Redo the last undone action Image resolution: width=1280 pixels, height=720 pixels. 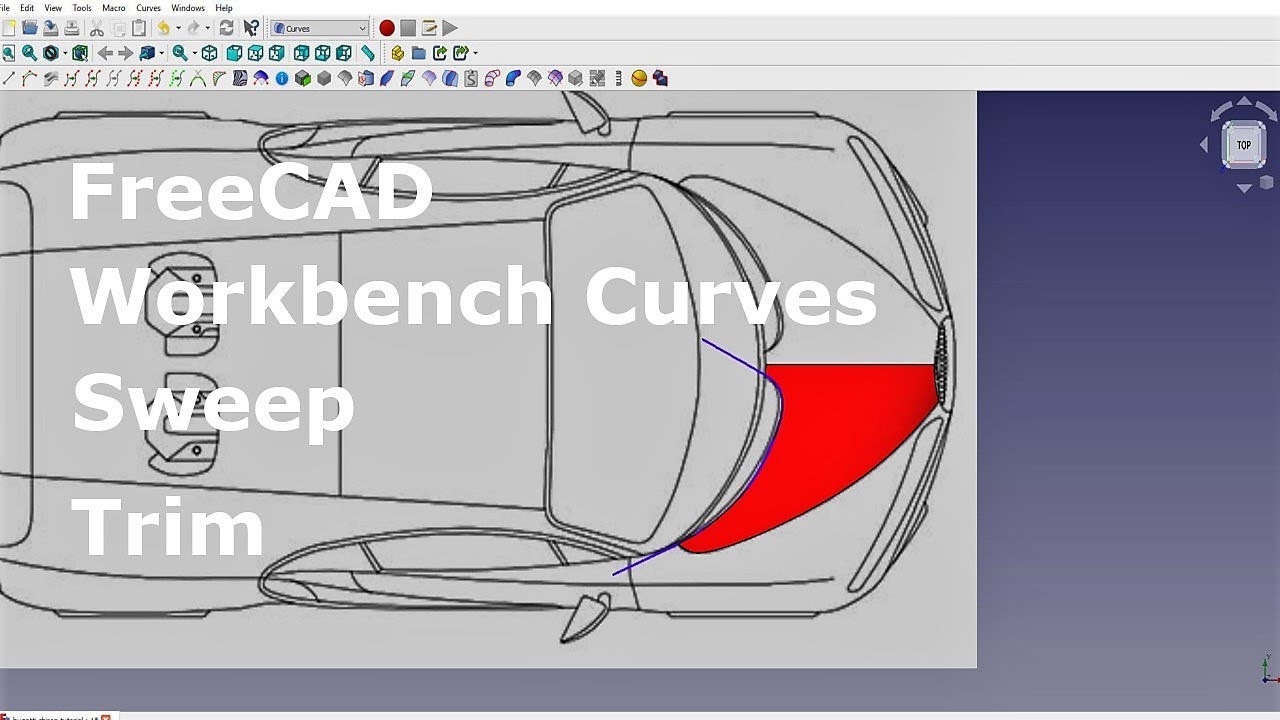click(x=194, y=28)
